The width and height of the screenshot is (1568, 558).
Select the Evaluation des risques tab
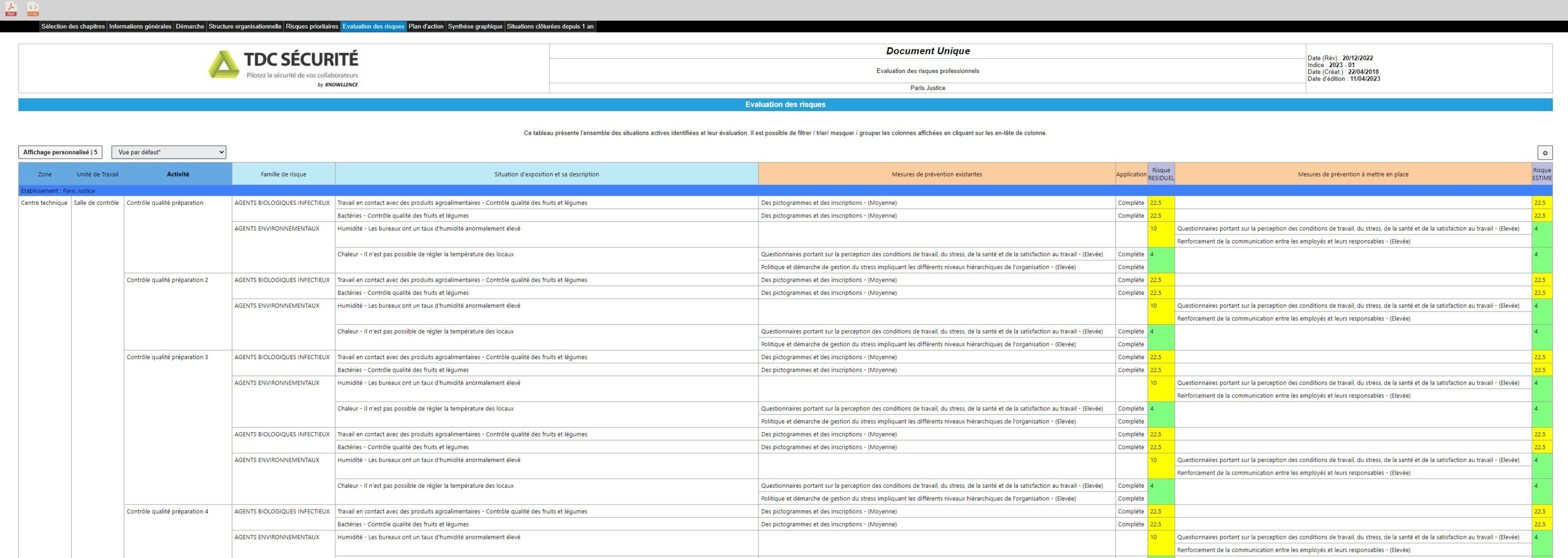point(373,27)
